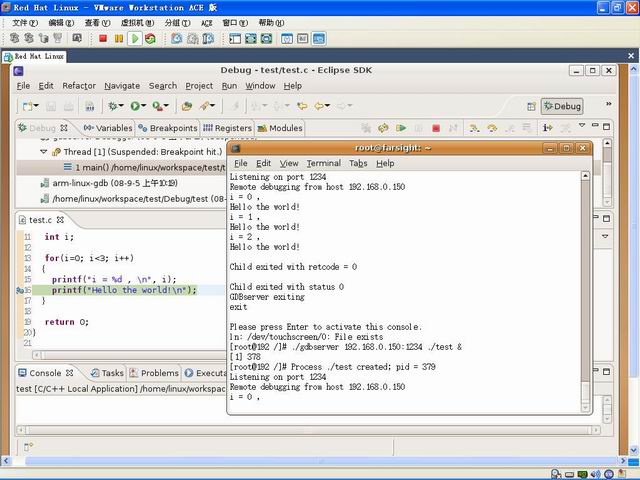The height and width of the screenshot is (480, 640).
Task: Open the Terminal menu in the terminal window
Action: tap(324, 163)
